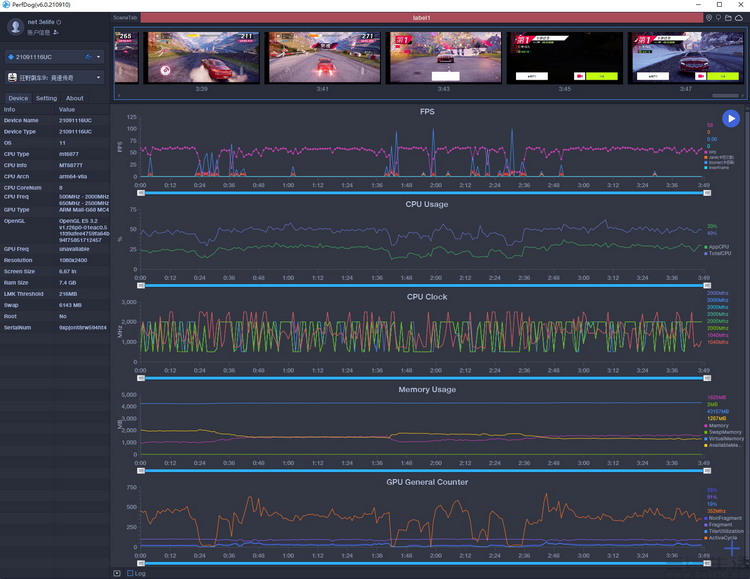750x579 pixels.
Task: Click the cloud upload icon in top bar
Action: pyautogui.click(x=739, y=18)
